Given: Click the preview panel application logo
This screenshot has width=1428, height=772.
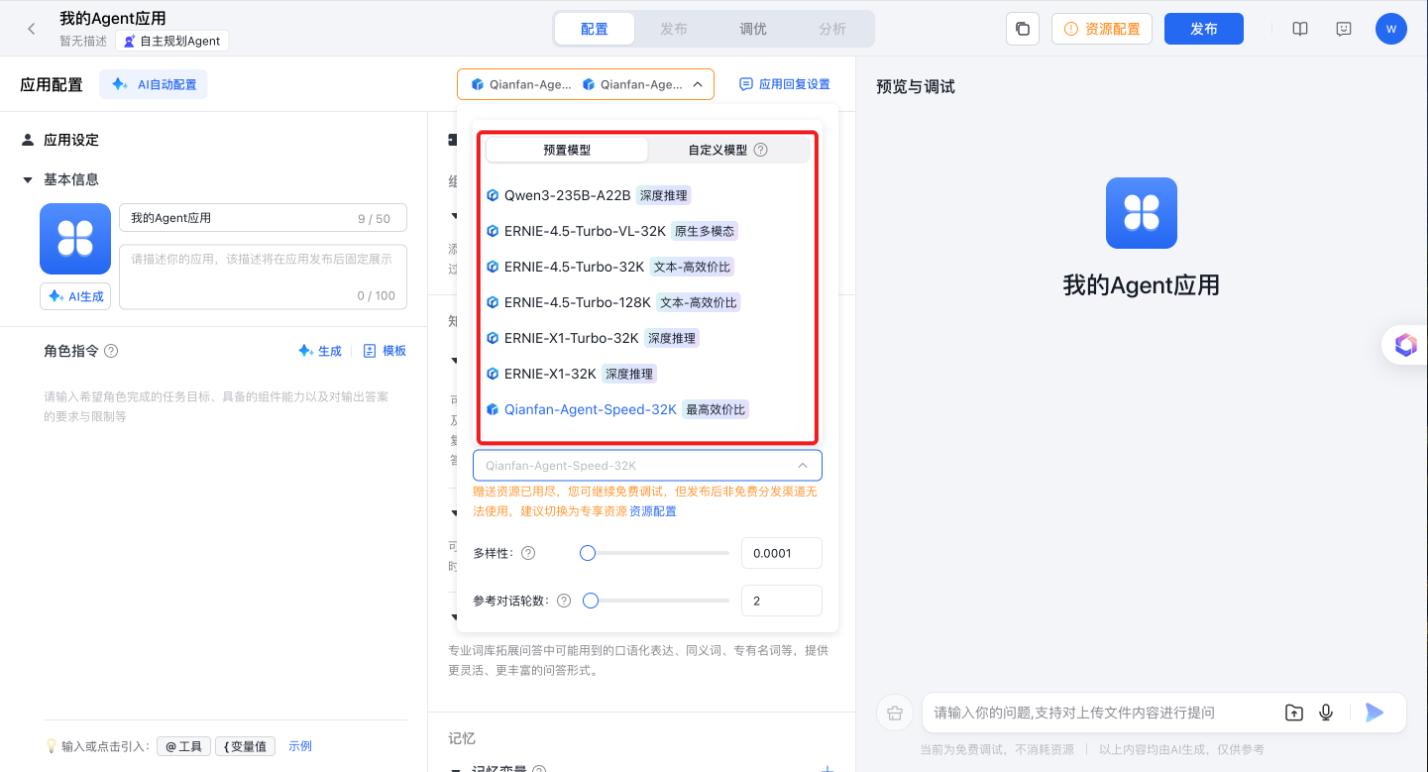Looking at the screenshot, I should click(1141, 213).
